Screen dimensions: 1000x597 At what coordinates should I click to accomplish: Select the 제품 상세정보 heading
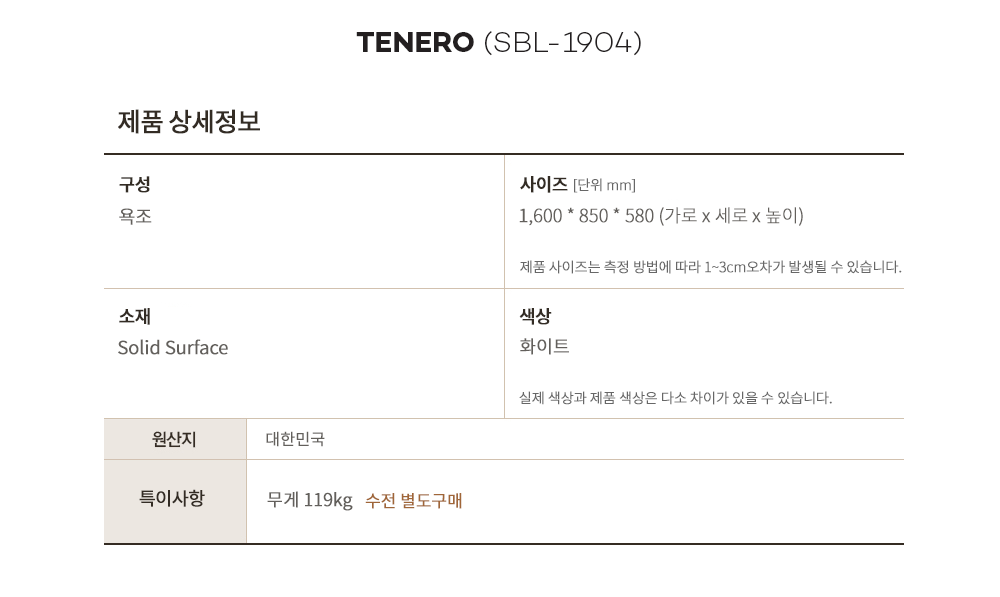[189, 122]
